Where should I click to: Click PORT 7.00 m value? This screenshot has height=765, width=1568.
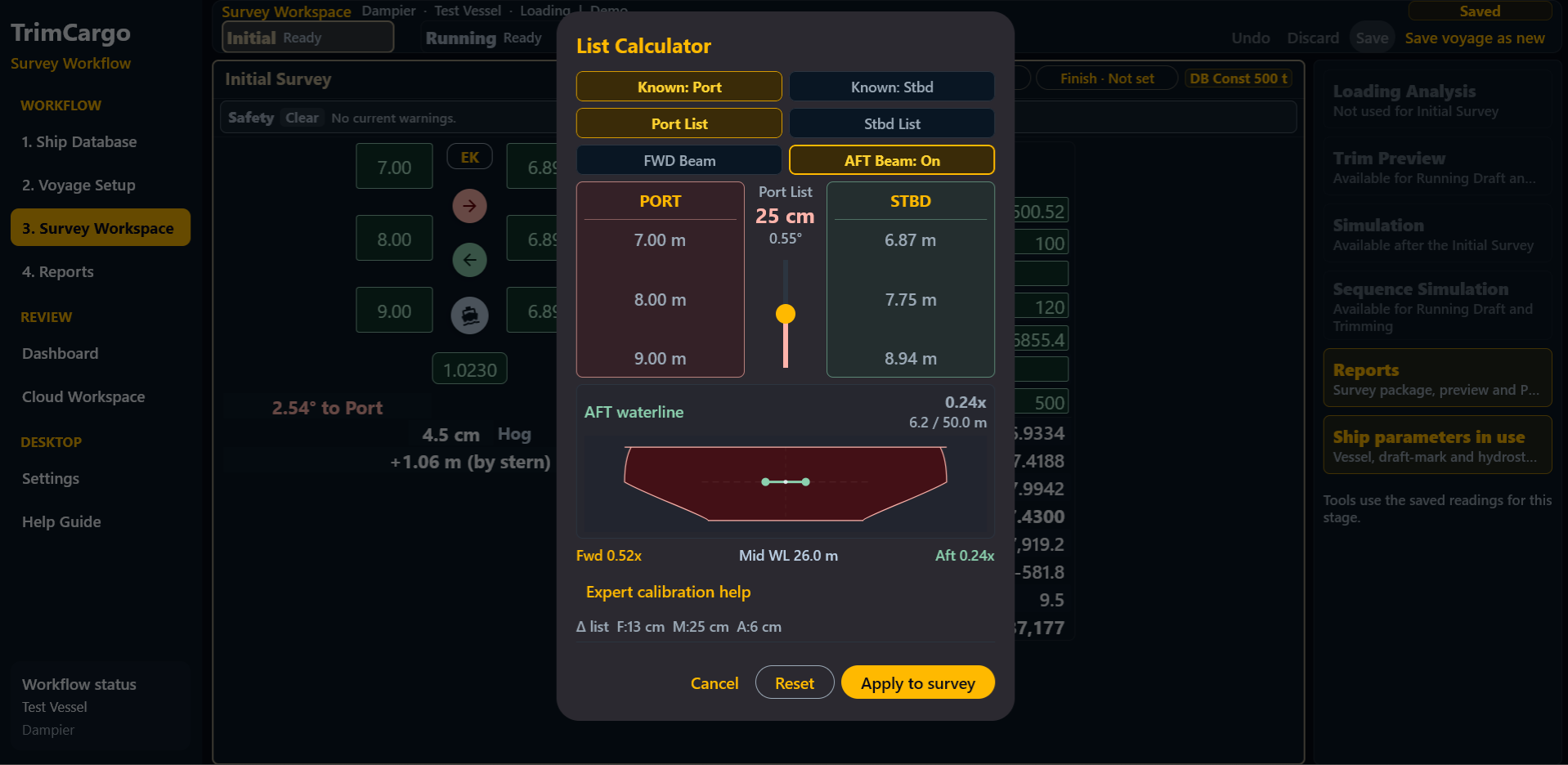[x=660, y=240]
